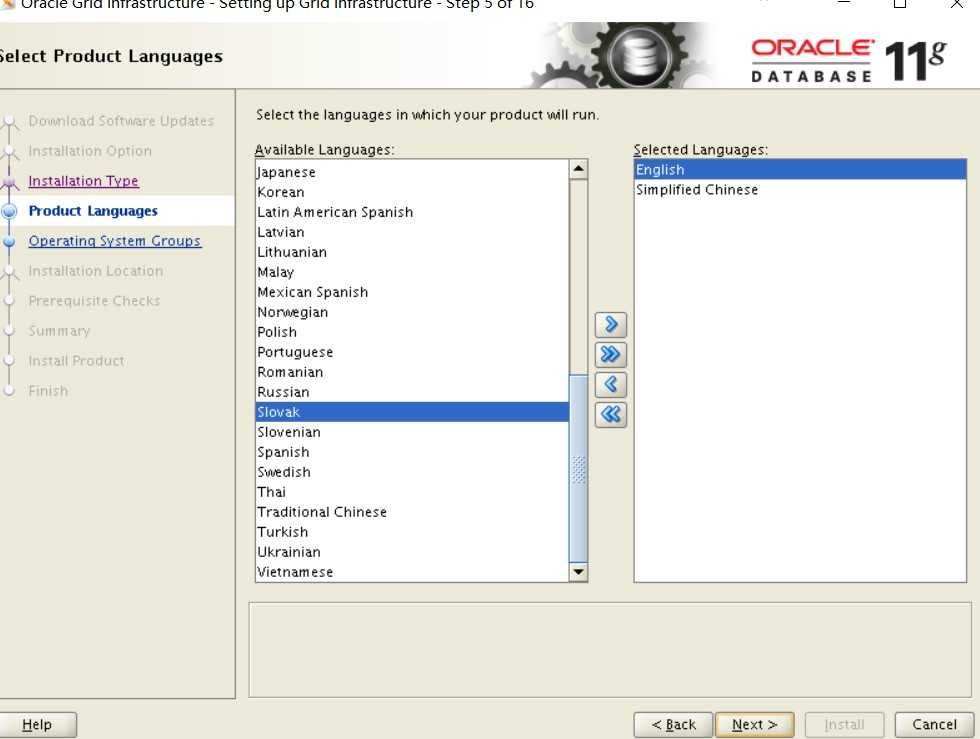
Task: Select Mexican Spanish in the list
Action: pos(412,292)
